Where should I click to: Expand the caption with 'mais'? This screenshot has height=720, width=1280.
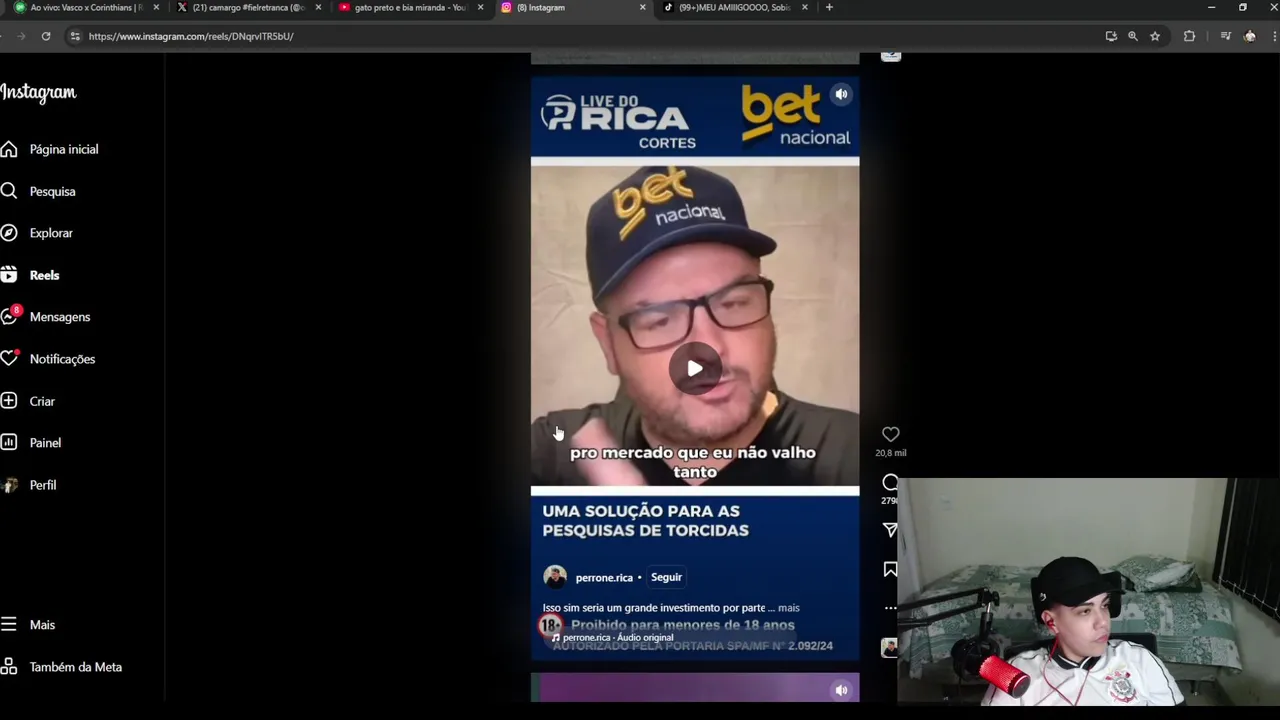789,608
